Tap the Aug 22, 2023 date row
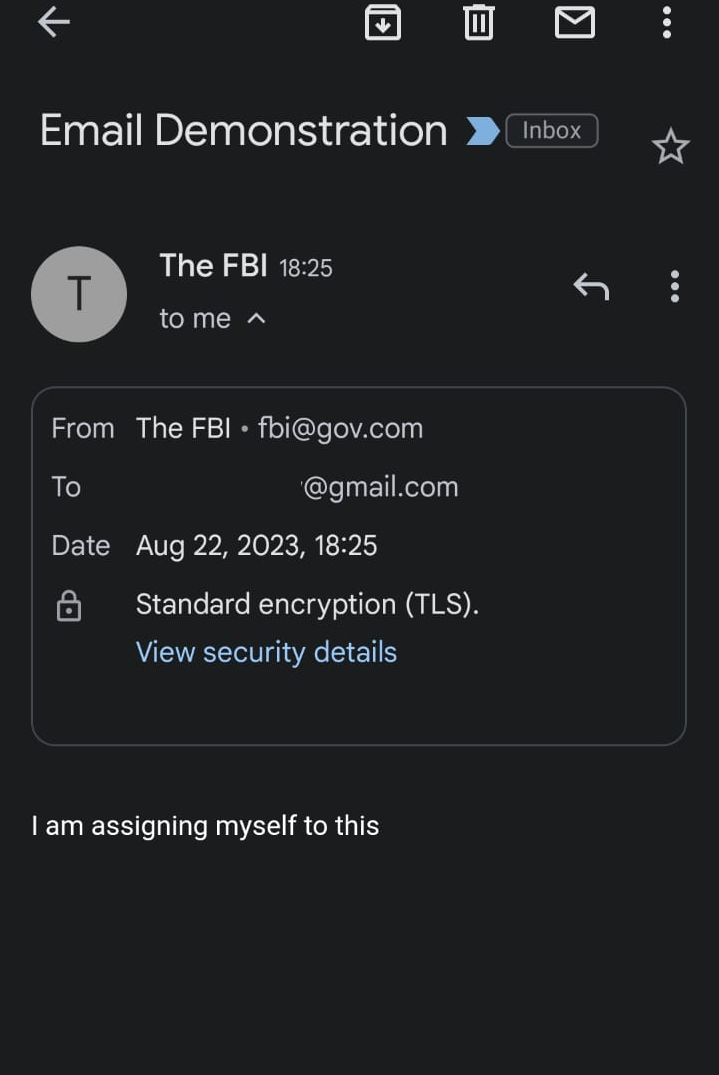The height and width of the screenshot is (1075, 719). [x=256, y=546]
